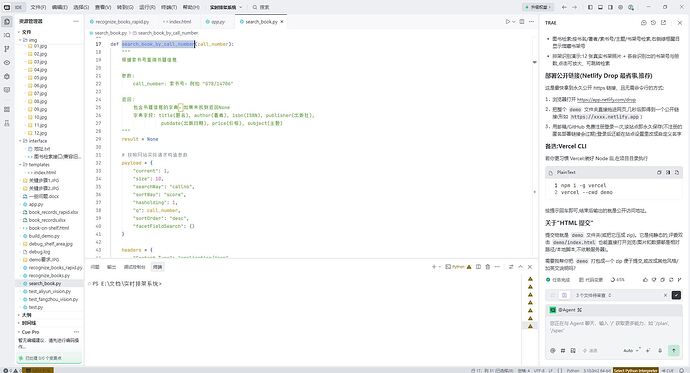Maximize terminal panel with up chevron
Image resolution: width=690 pixels, height=373 pixels.
(521, 267)
